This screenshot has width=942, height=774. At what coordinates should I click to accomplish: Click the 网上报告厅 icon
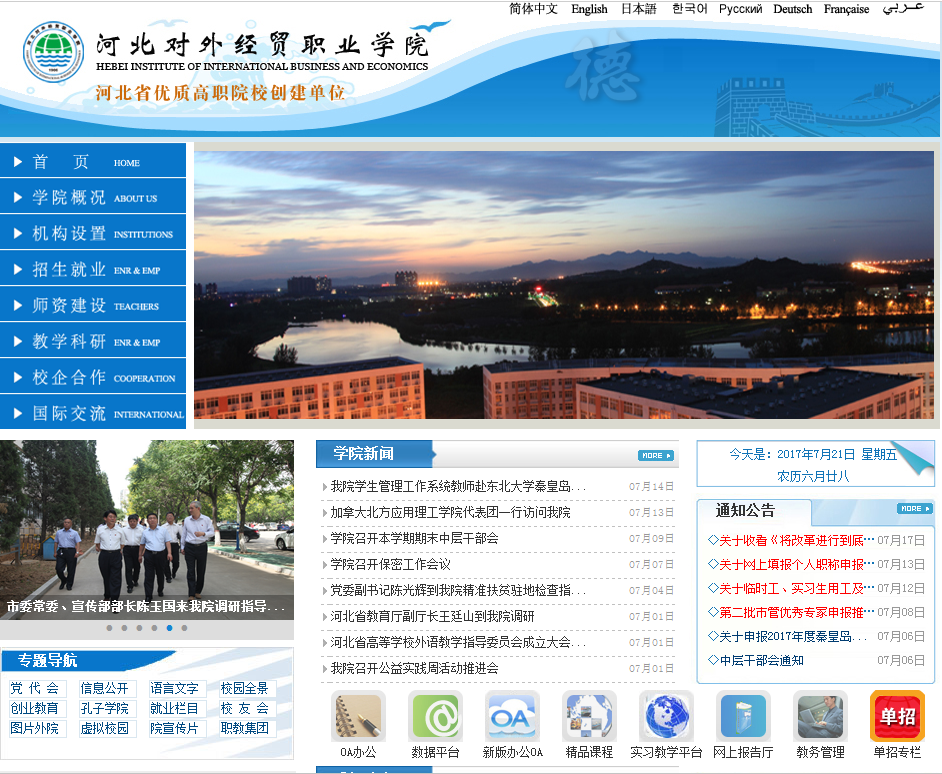tap(743, 717)
